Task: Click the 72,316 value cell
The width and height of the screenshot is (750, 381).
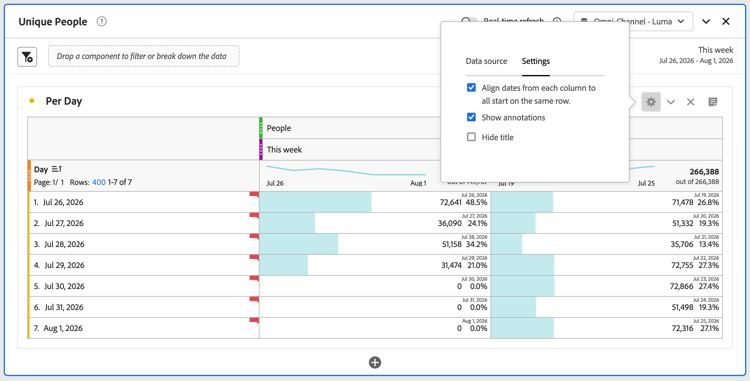Action: [607, 328]
